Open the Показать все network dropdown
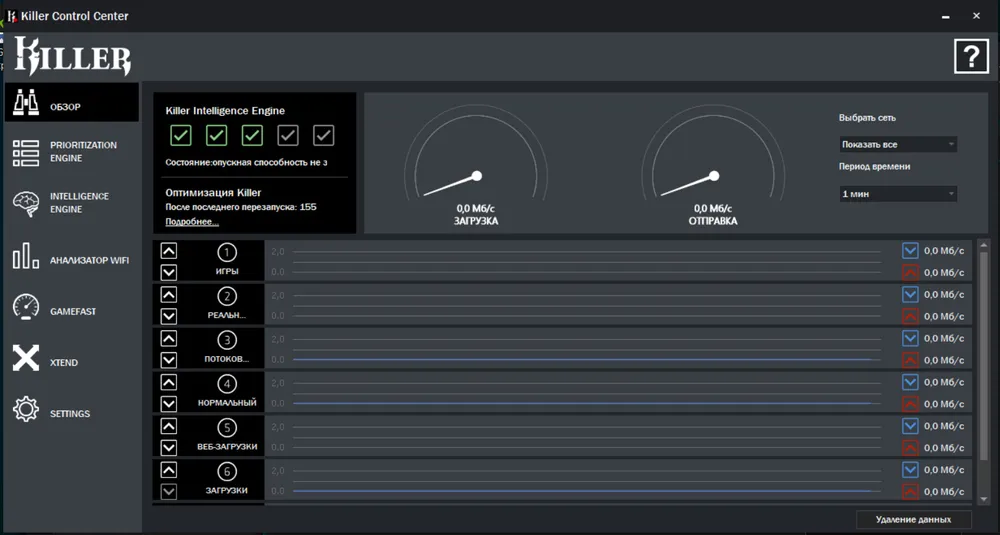Screen dimensions: 1000x535 click(898, 144)
